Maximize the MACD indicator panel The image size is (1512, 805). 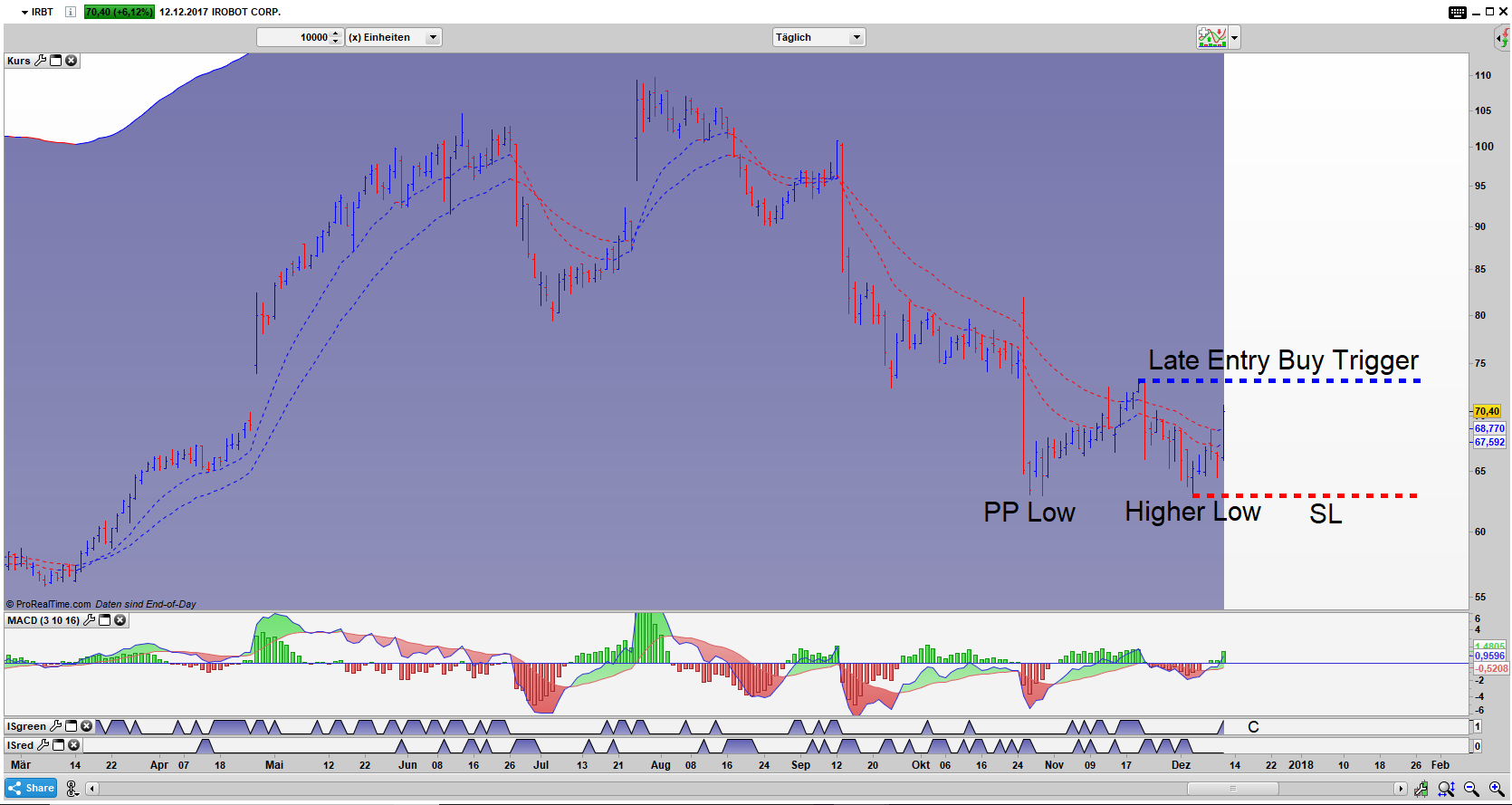click(x=104, y=620)
